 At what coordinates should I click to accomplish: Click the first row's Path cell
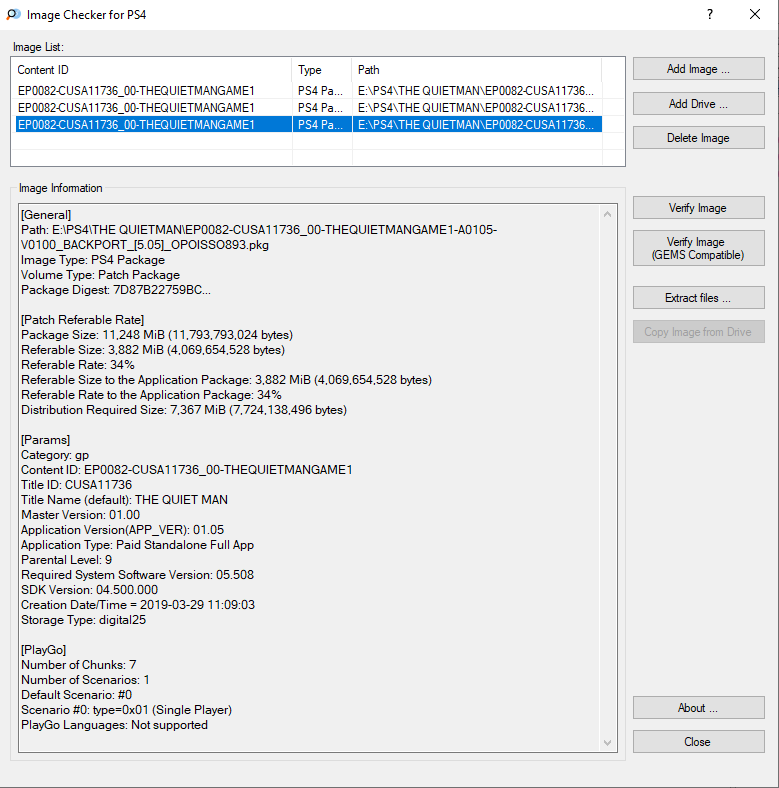[x=476, y=91]
